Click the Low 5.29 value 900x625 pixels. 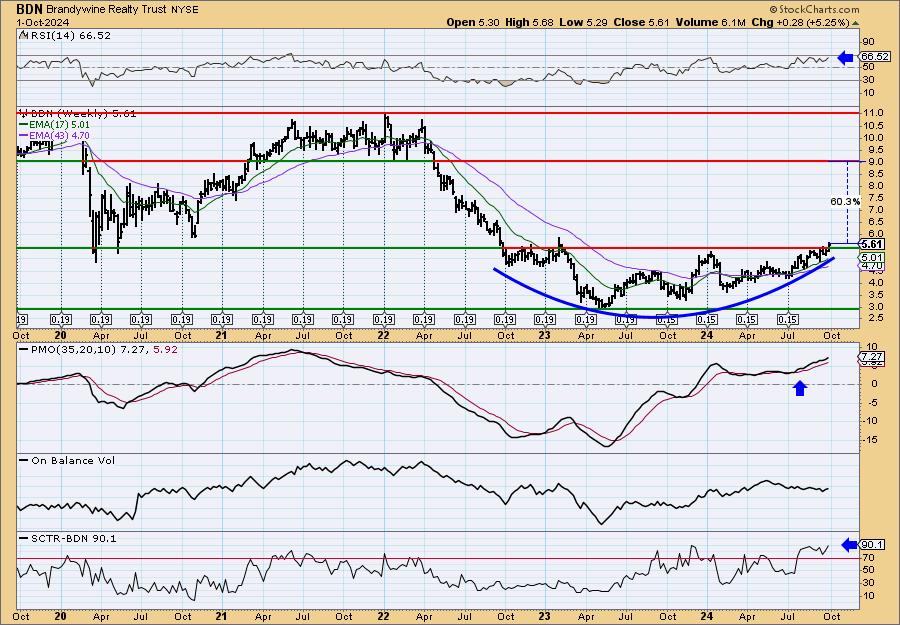(584, 22)
